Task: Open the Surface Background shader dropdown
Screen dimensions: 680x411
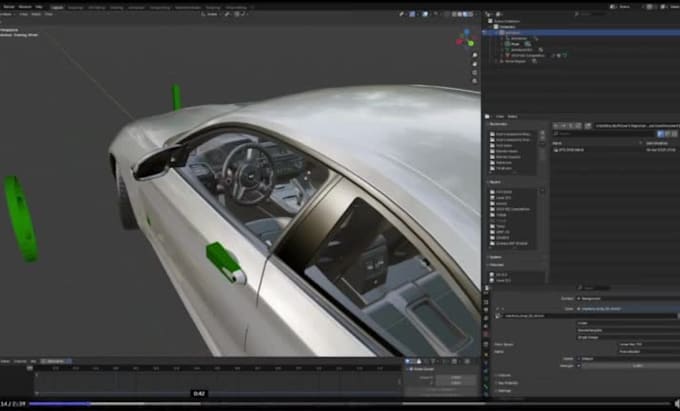Action: (628, 299)
